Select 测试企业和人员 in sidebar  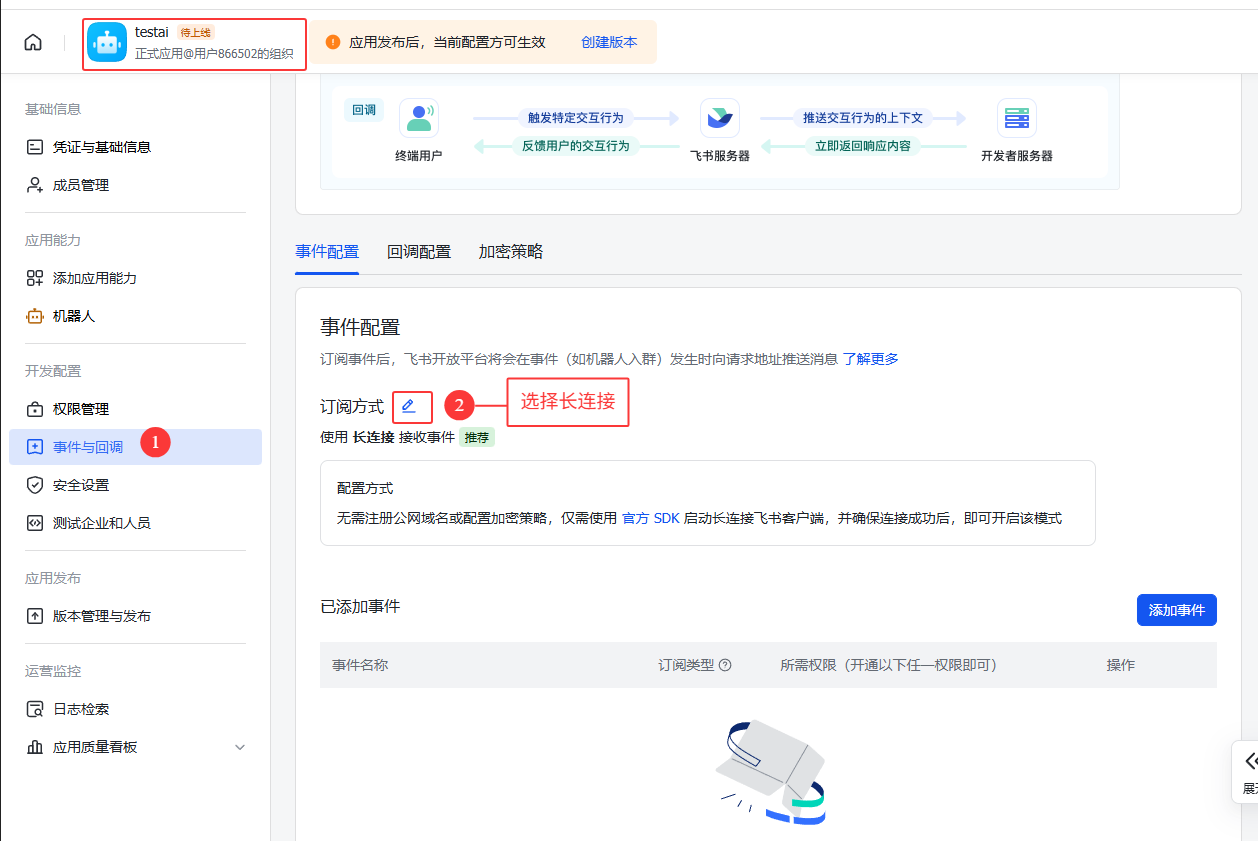pyautogui.click(x=103, y=522)
